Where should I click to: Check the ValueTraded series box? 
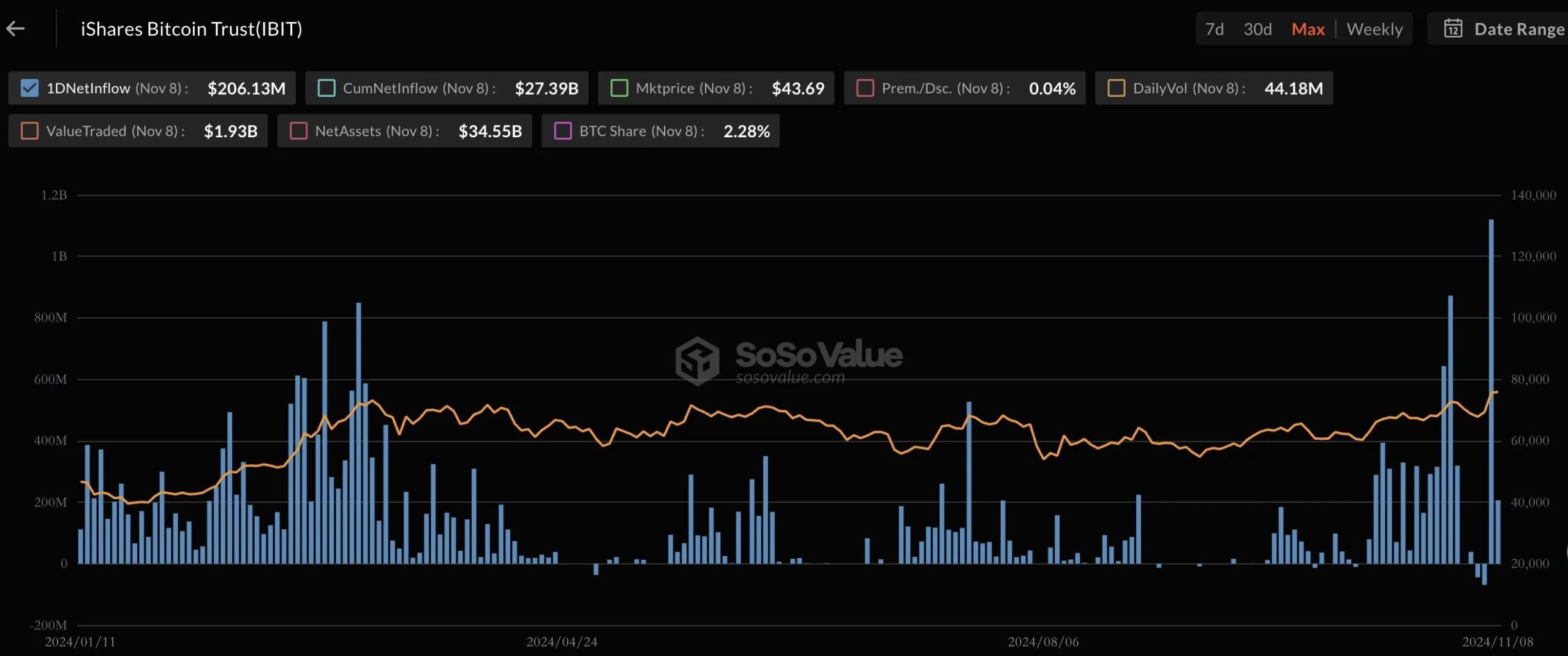point(29,131)
